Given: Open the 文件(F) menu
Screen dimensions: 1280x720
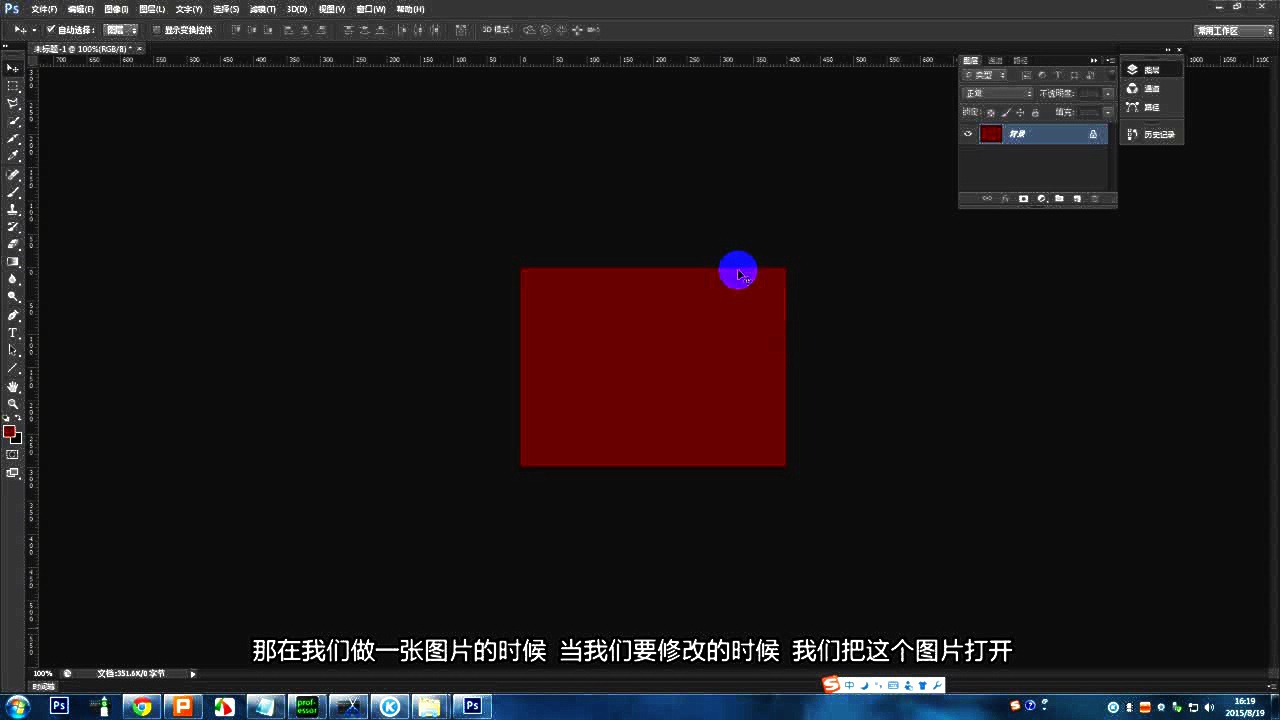Looking at the screenshot, I should (x=44, y=9).
